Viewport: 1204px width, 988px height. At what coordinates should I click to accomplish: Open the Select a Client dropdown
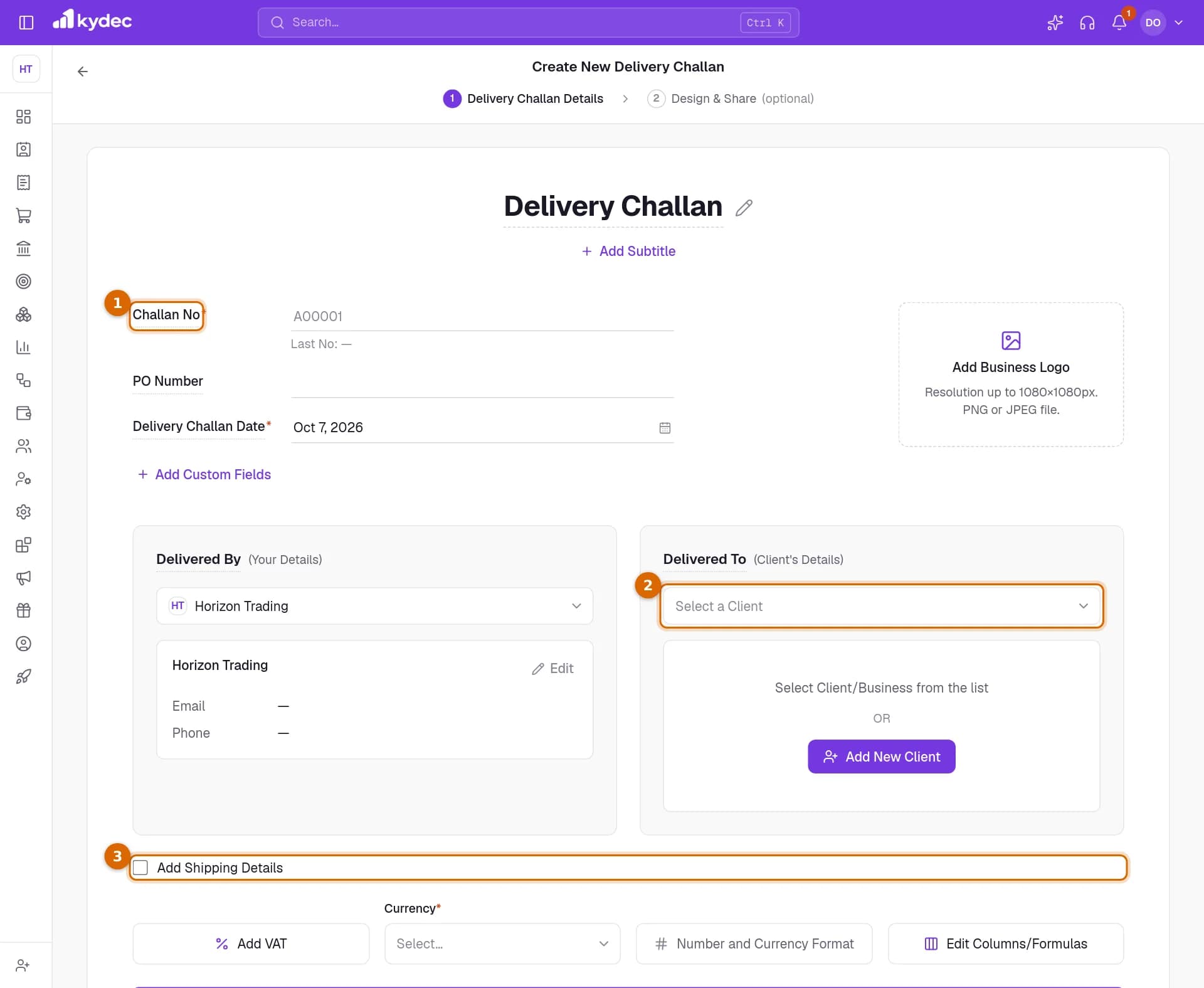(x=881, y=606)
